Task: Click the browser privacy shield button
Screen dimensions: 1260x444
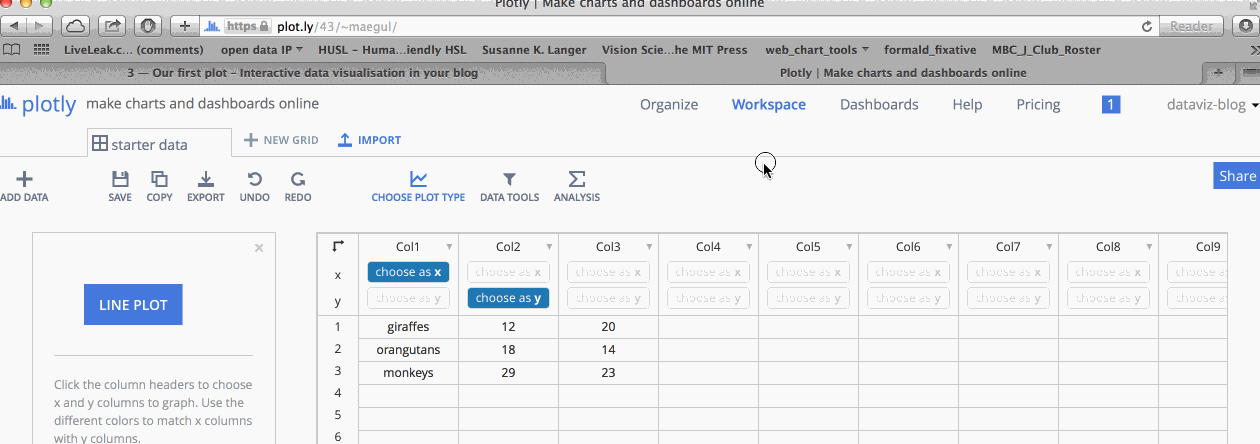Action: [x=148, y=26]
